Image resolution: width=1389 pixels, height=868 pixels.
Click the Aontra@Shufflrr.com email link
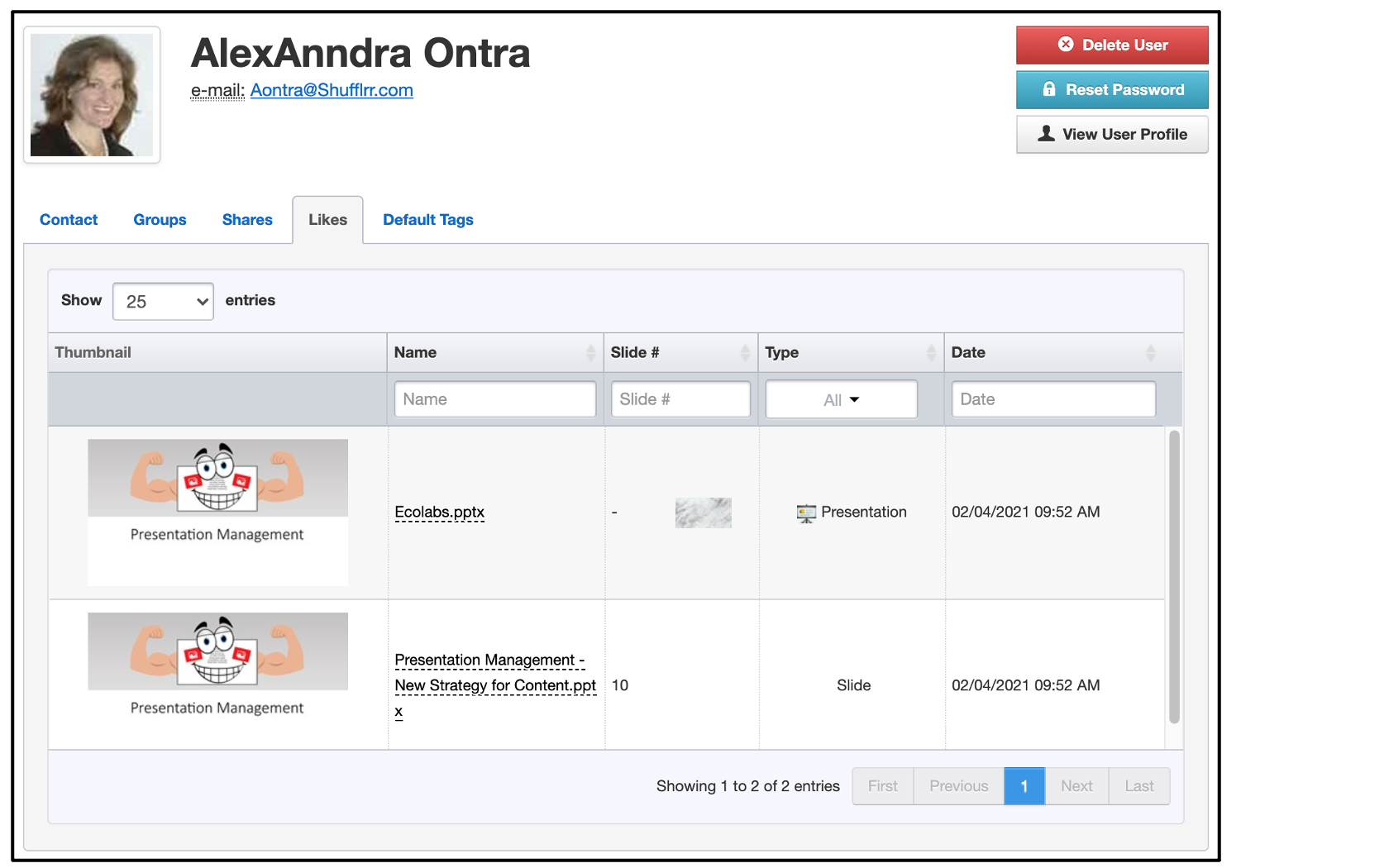click(x=332, y=90)
